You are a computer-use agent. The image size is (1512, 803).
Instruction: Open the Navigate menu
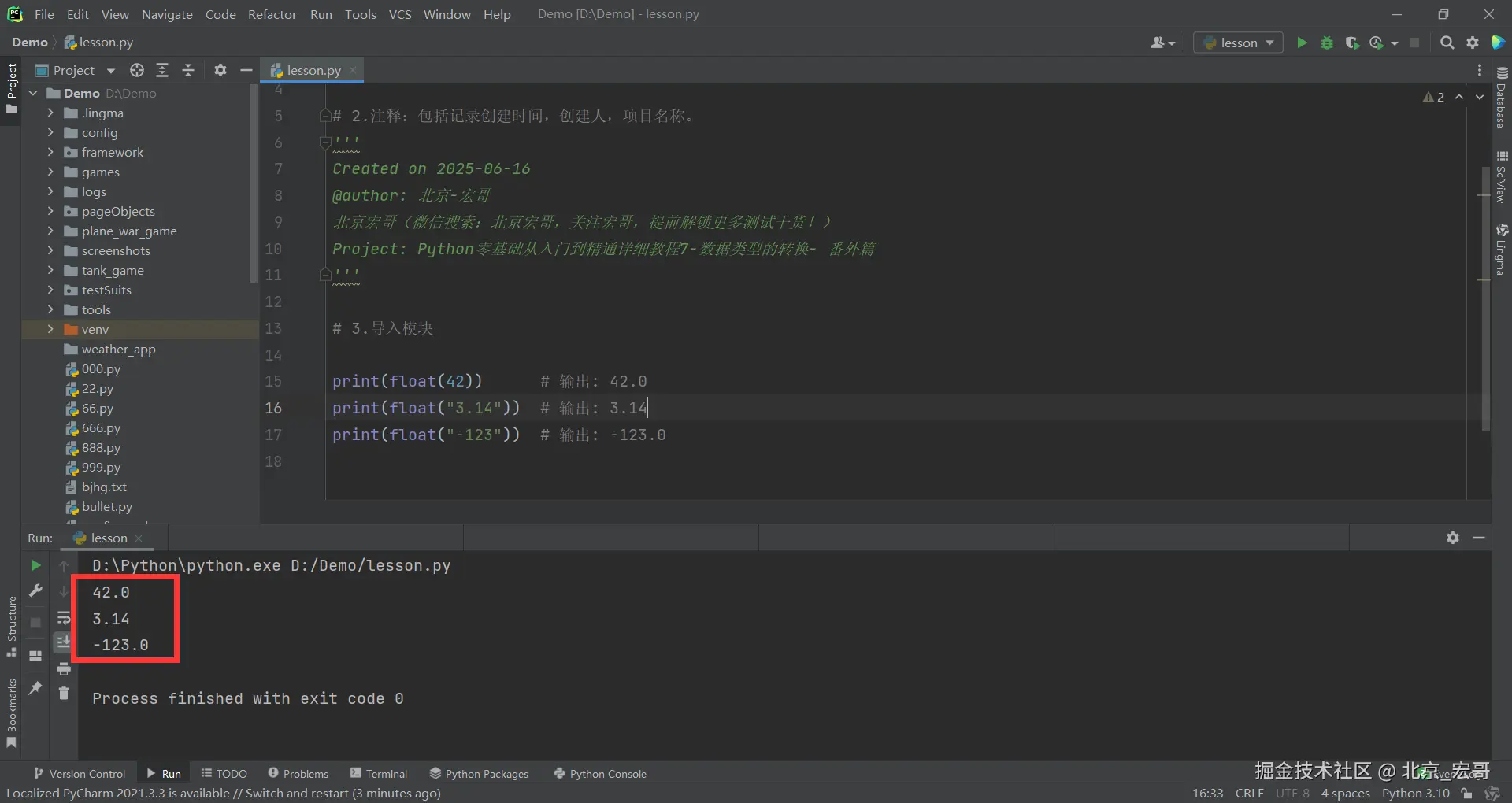click(x=167, y=14)
